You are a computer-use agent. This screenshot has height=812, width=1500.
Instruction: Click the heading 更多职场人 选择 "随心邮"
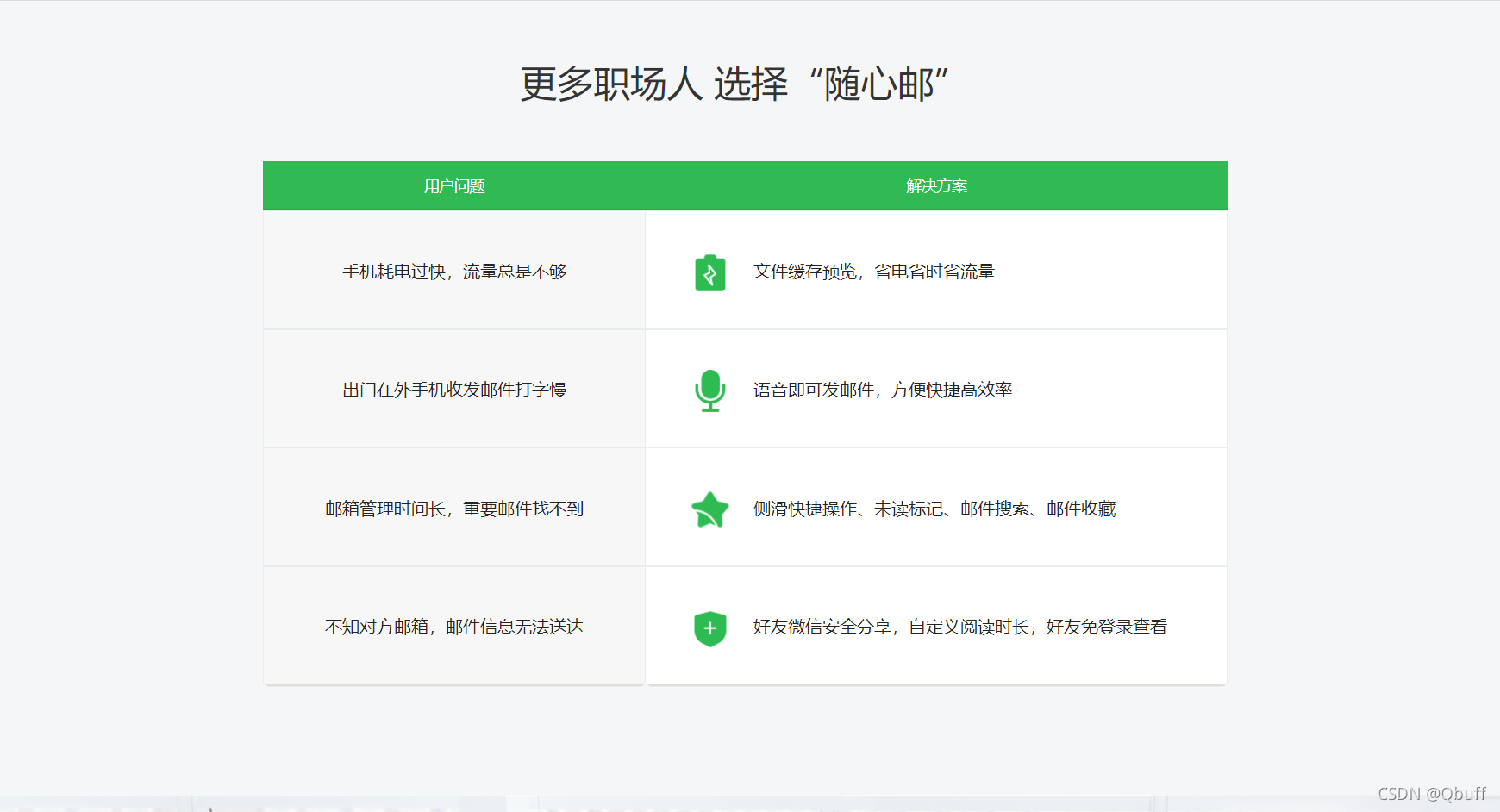[x=734, y=84]
